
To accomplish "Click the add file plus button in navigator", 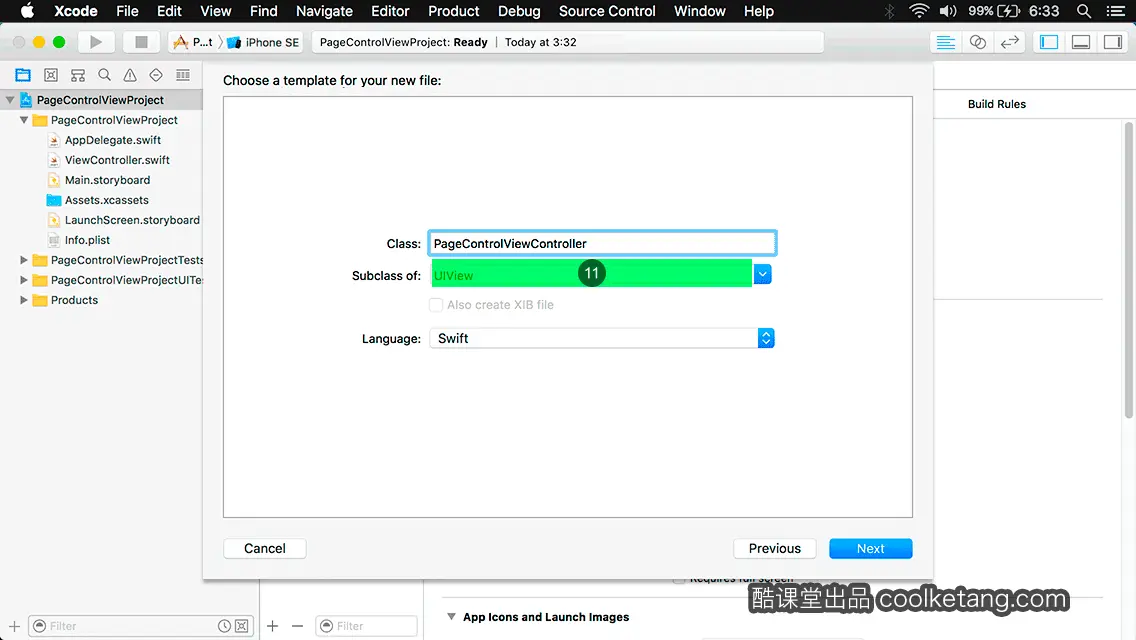I will pos(14,626).
